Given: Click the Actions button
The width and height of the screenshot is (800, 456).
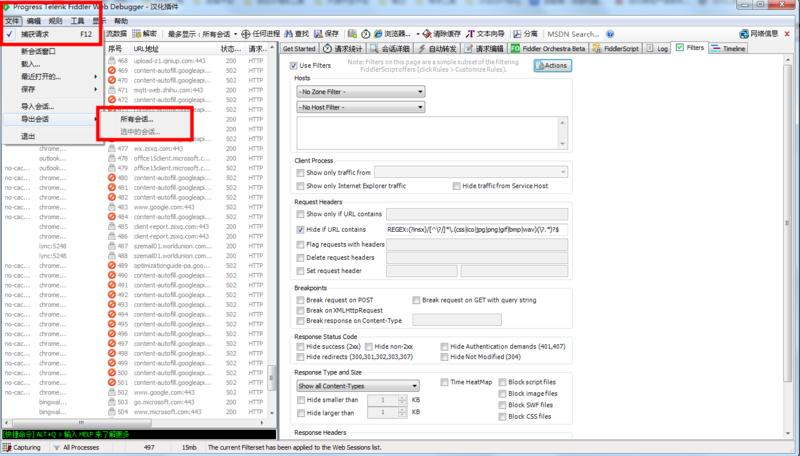Looking at the screenshot, I should coord(553,66).
